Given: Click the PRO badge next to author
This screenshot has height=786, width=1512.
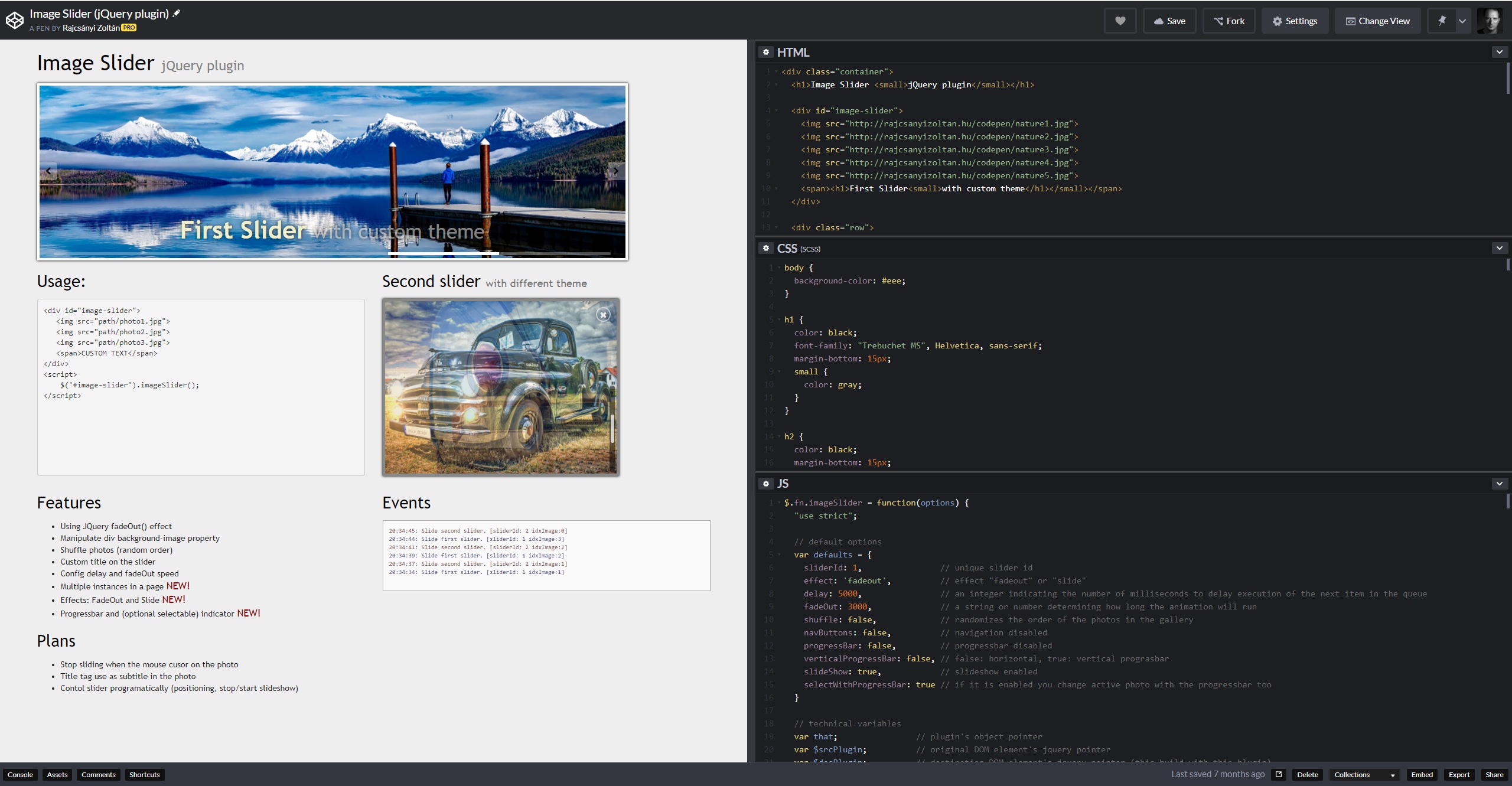Looking at the screenshot, I should click(x=129, y=28).
